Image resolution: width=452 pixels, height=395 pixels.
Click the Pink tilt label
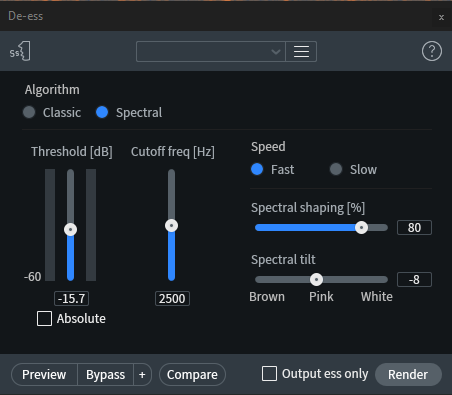click(x=321, y=297)
